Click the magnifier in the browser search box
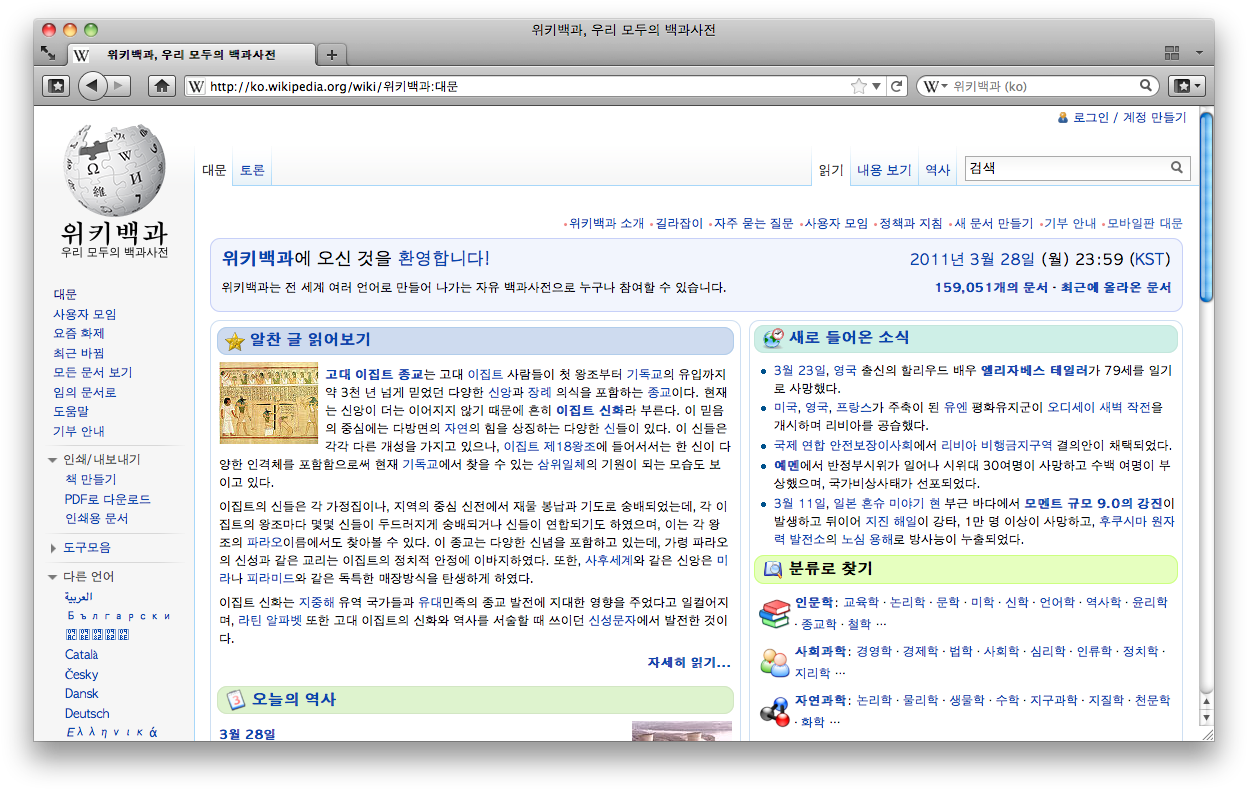The height and width of the screenshot is (789, 1247). [1146, 86]
